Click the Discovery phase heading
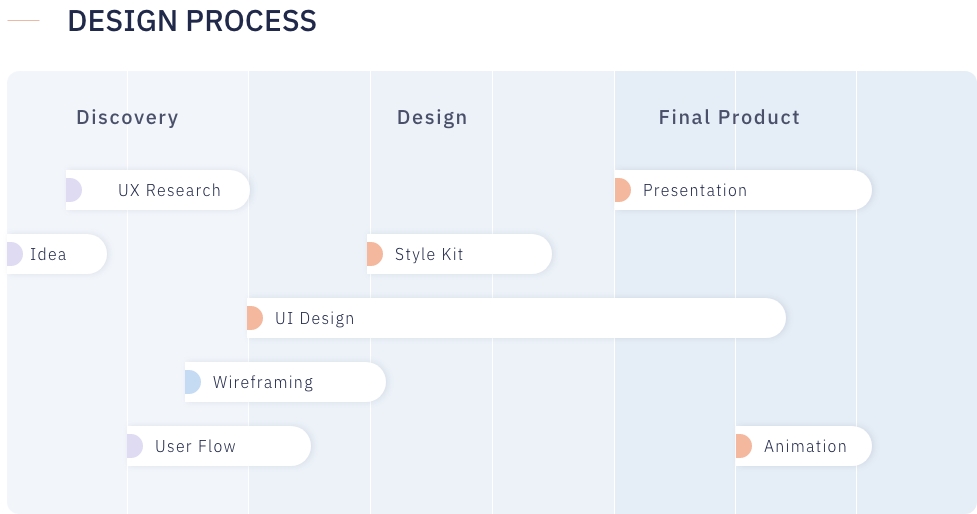Image resolution: width=977 pixels, height=514 pixels. coord(127,117)
